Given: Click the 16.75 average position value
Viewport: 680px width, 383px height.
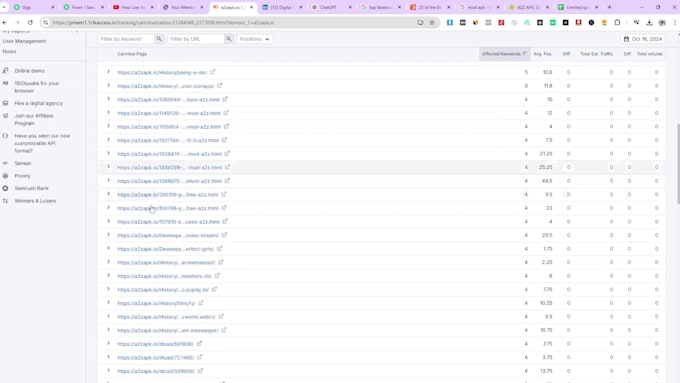Looking at the screenshot, I should pyautogui.click(x=546, y=330).
